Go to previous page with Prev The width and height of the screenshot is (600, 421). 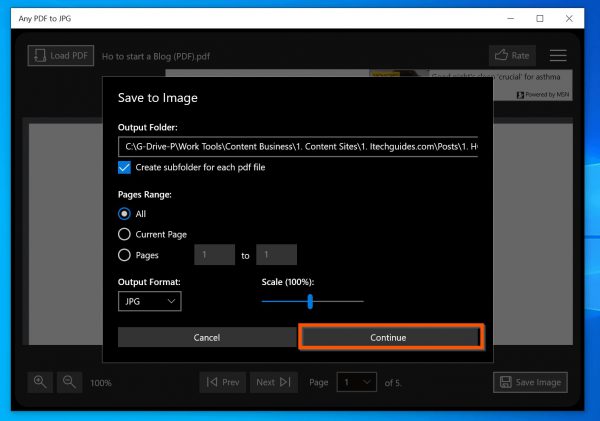coord(223,382)
